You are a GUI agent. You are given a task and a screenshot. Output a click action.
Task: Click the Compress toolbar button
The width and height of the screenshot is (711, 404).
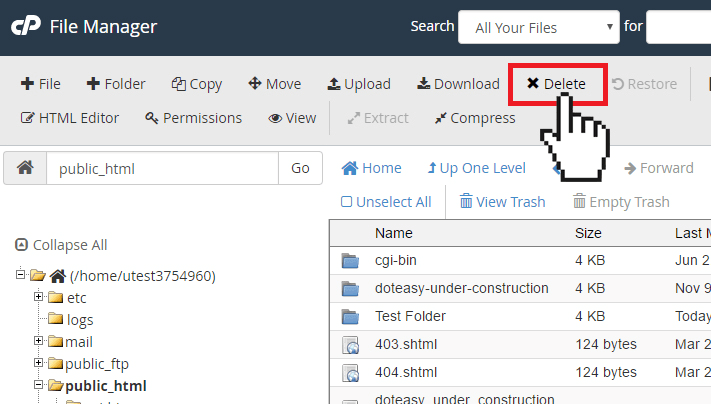[x=475, y=118]
